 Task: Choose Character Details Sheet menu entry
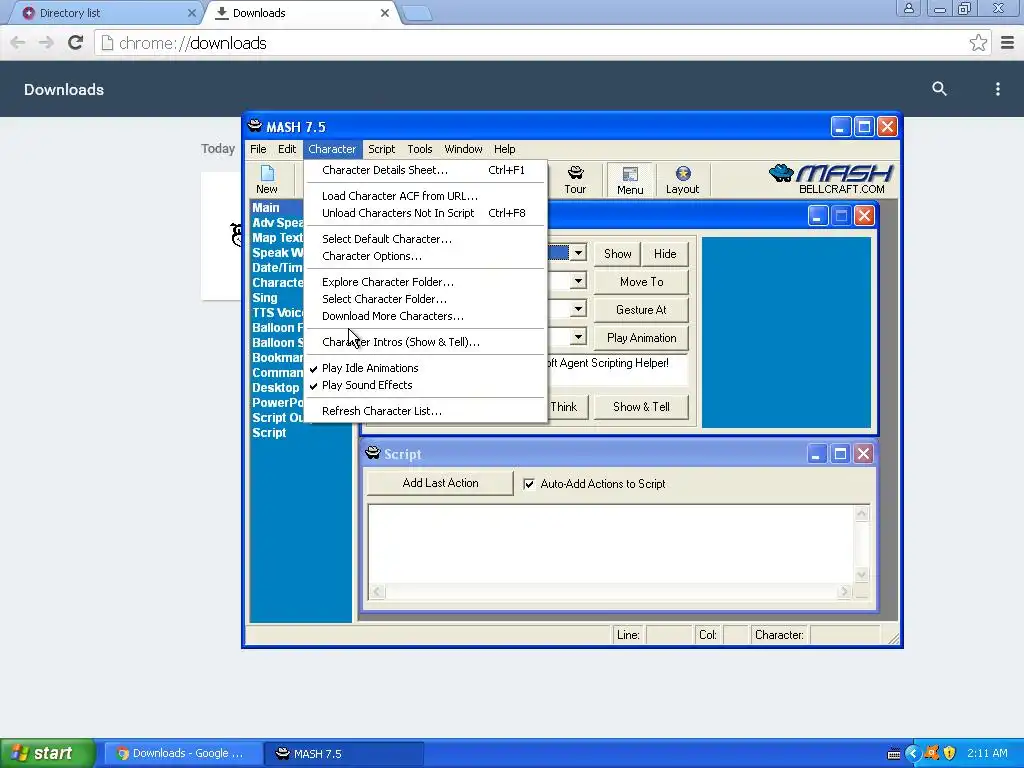(x=425, y=170)
